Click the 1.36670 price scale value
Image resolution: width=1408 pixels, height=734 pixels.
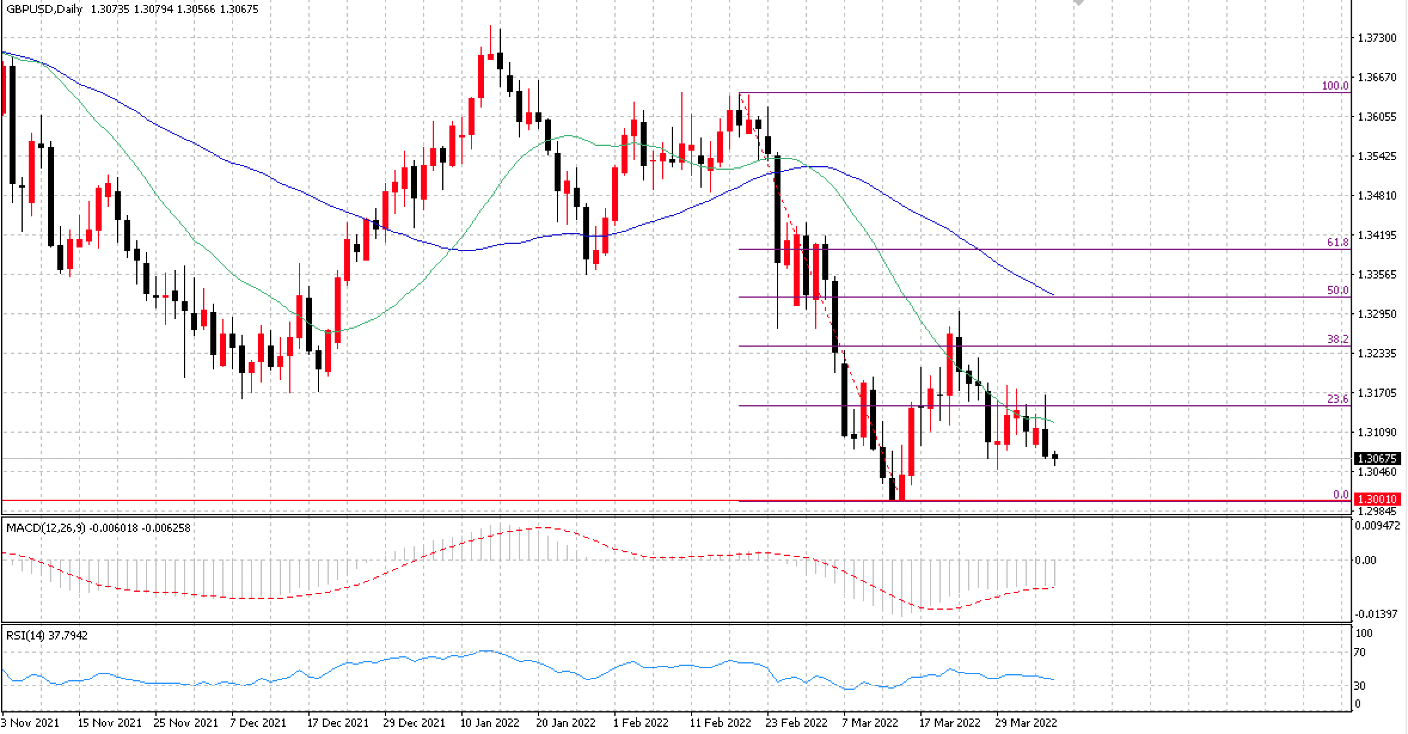(1378, 77)
